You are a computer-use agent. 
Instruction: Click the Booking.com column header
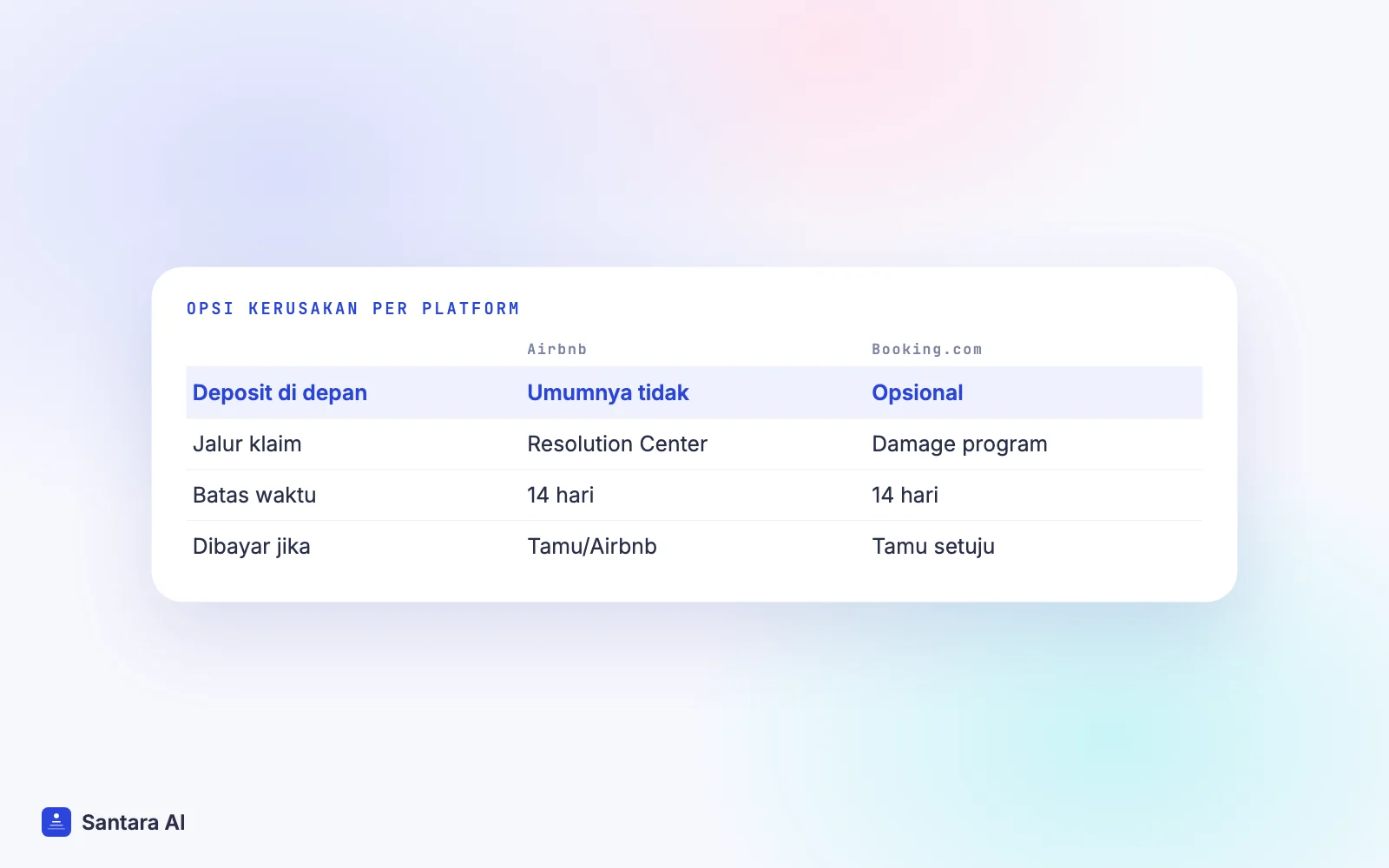click(927, 349)
